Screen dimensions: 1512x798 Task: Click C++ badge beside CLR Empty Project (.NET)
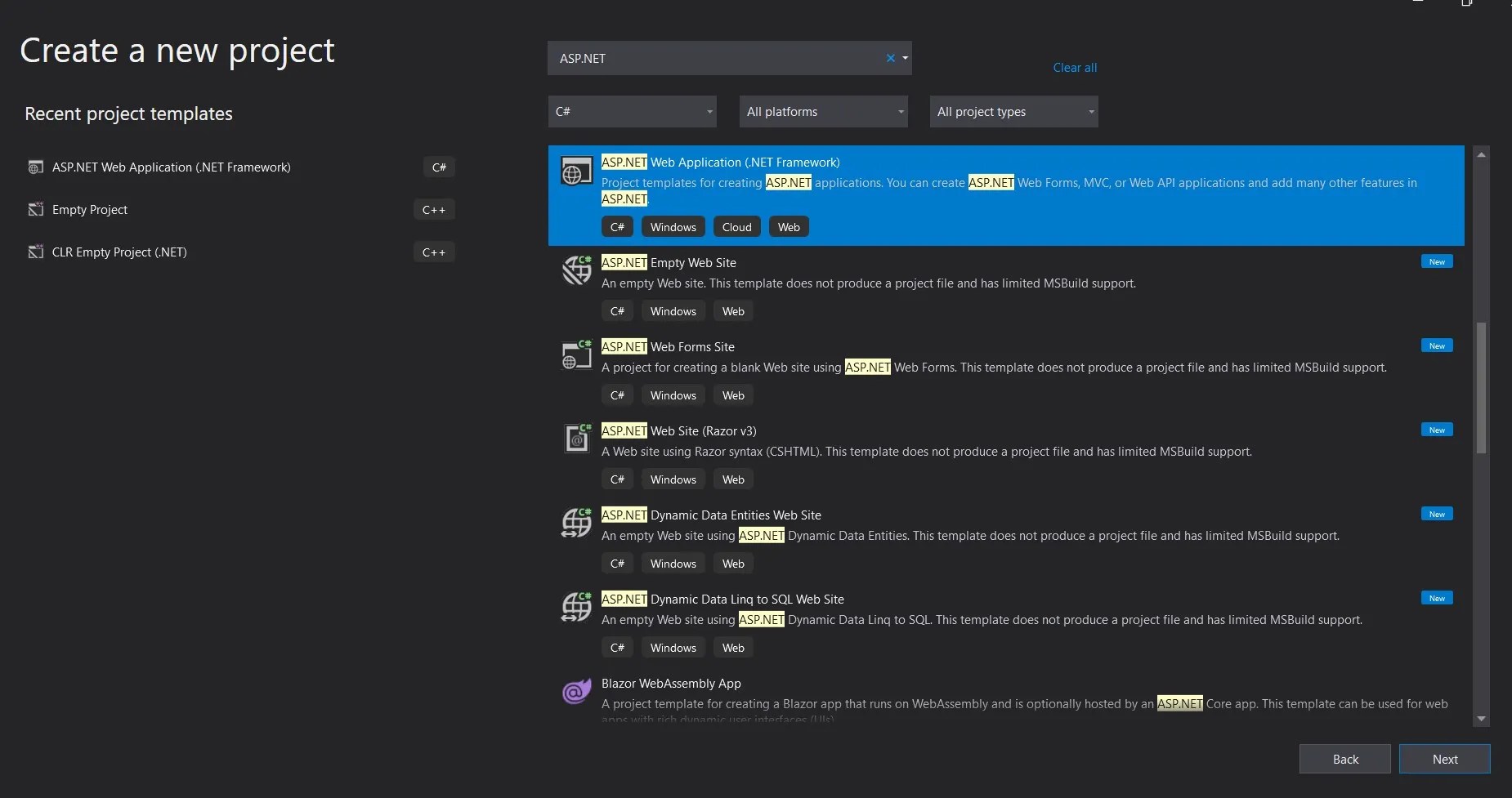(434, 252)
